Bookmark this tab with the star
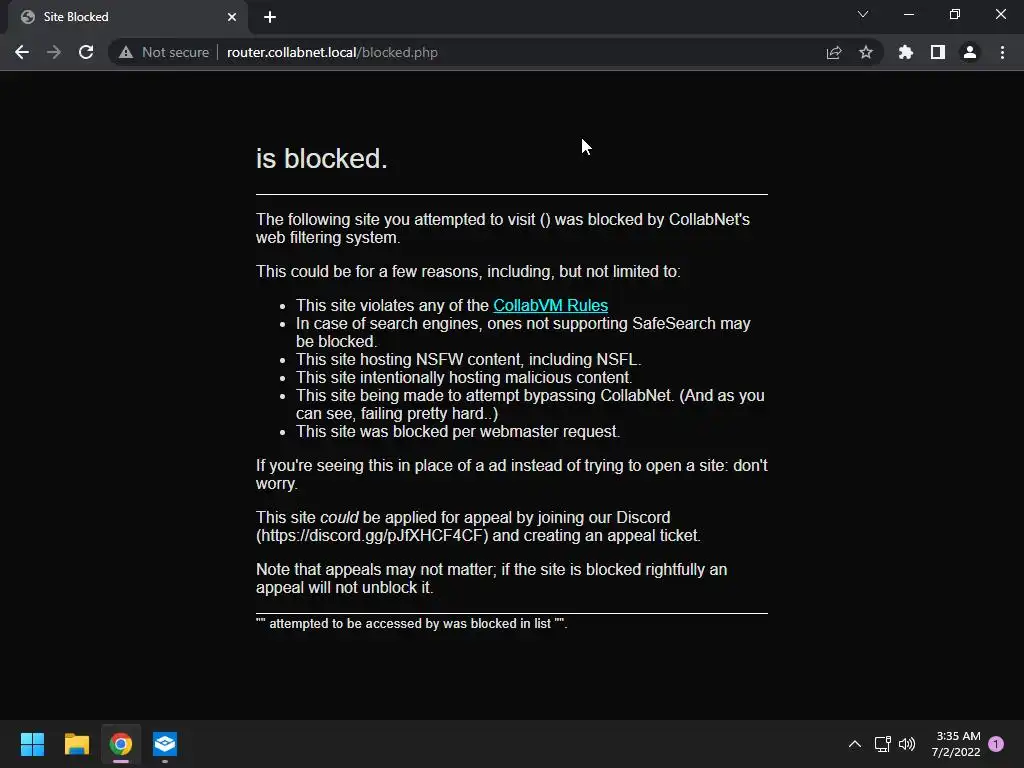Viewport: 1024px width, 768px height. tap(866, 52)
